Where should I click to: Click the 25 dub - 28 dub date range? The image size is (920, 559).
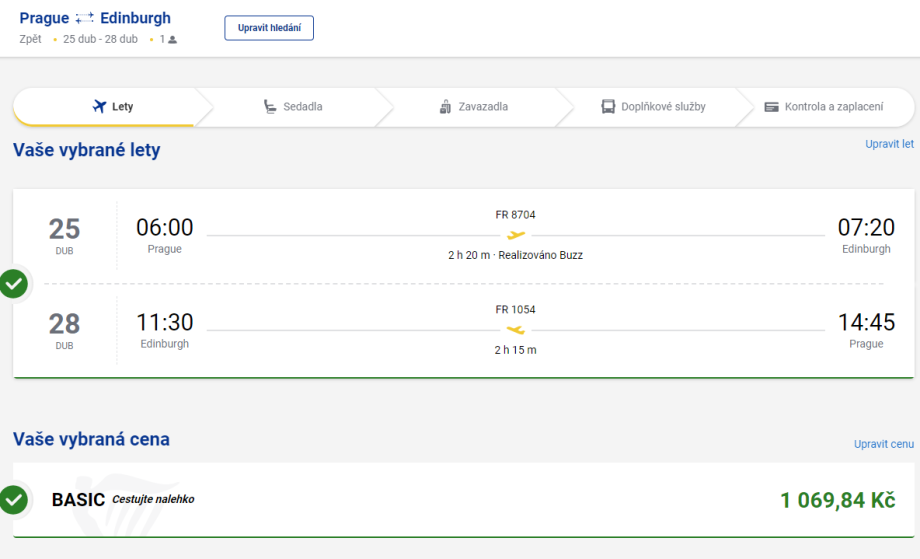[x=99, y=40]
